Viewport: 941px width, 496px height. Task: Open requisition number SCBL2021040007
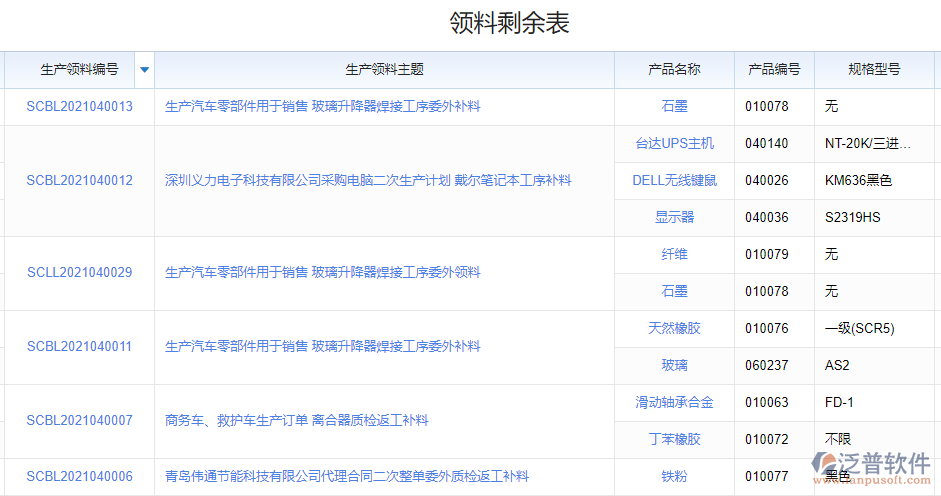(79, 421)
